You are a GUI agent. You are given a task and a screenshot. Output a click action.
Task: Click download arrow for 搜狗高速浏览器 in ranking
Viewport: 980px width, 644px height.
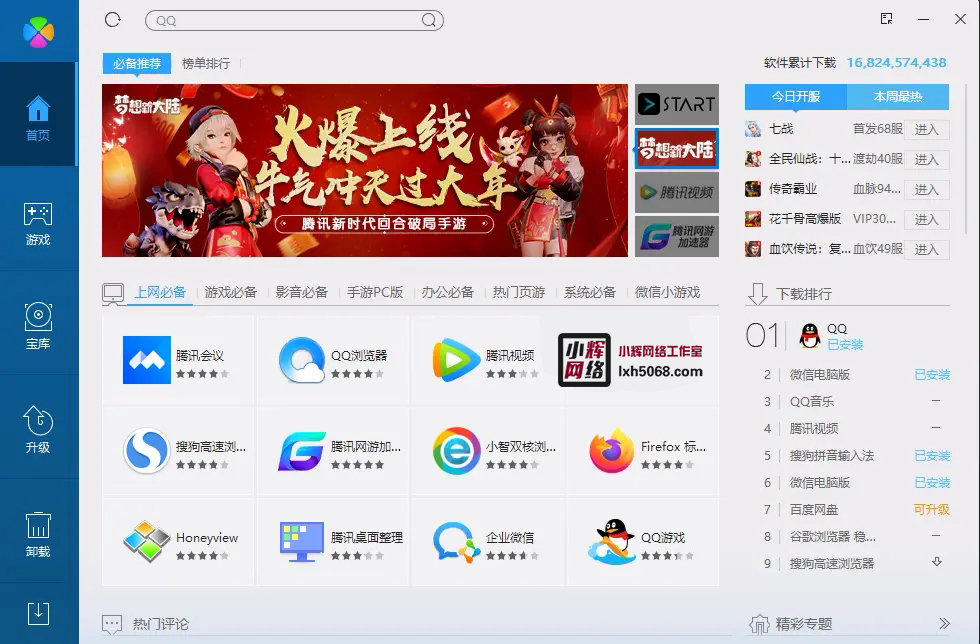[936, 561]
